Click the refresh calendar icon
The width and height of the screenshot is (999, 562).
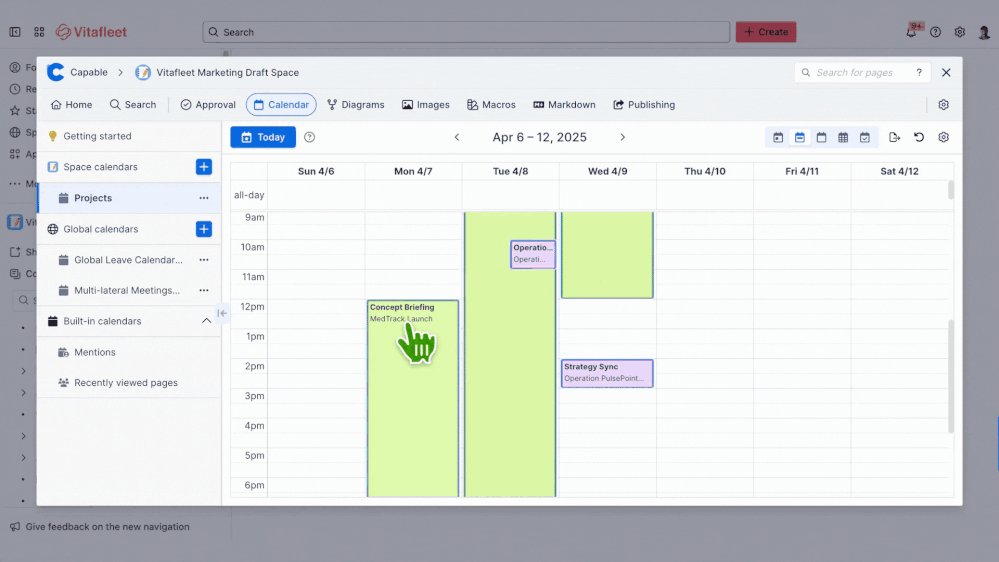[x=919, y=137]
